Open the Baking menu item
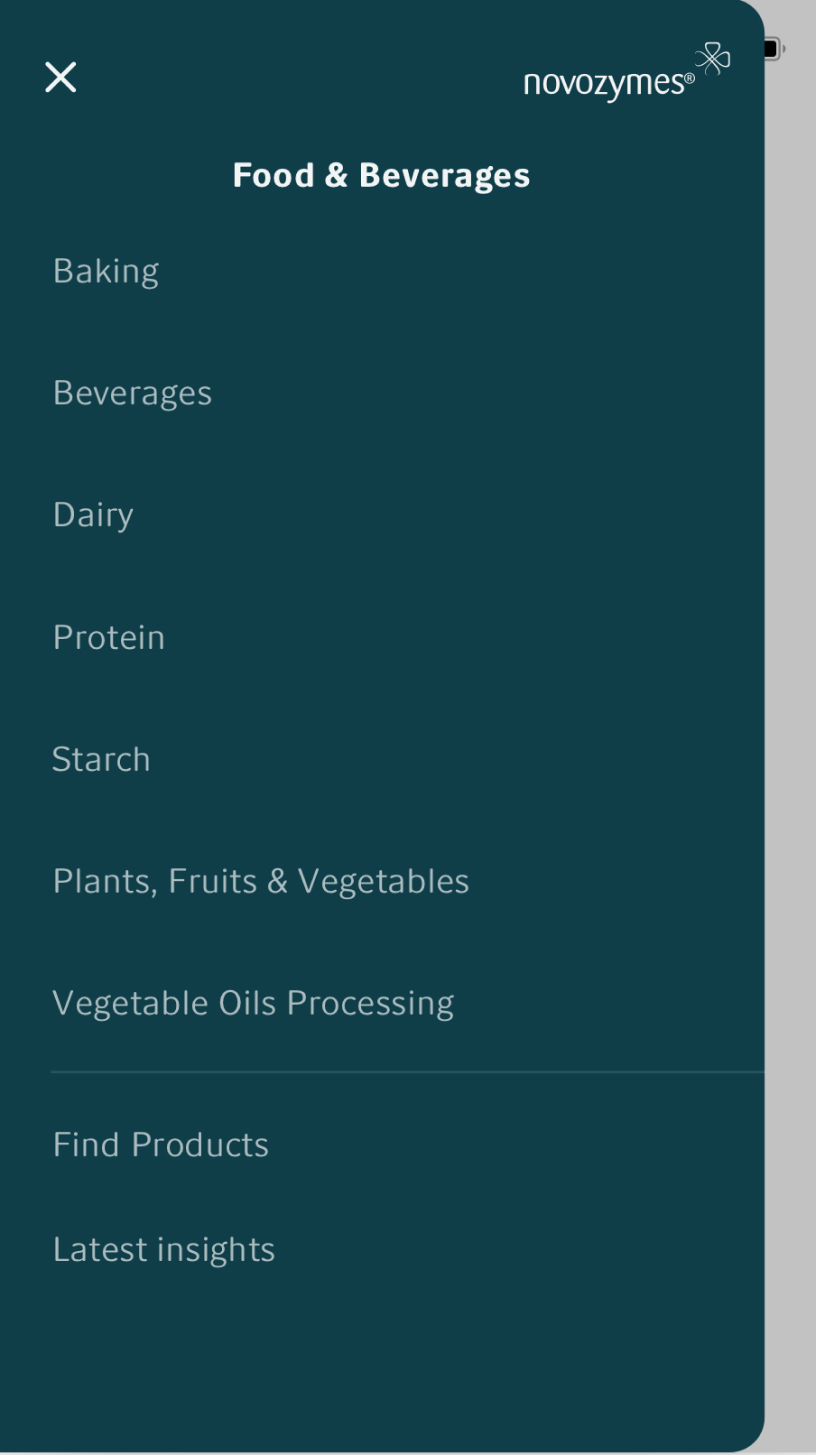 [x=106, y=271]
